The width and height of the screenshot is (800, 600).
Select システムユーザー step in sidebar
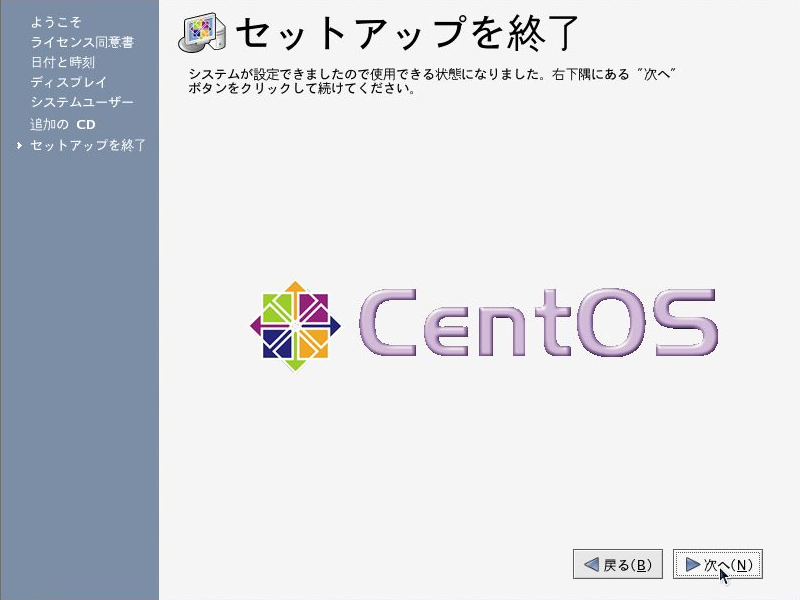(x=82, y=102)
